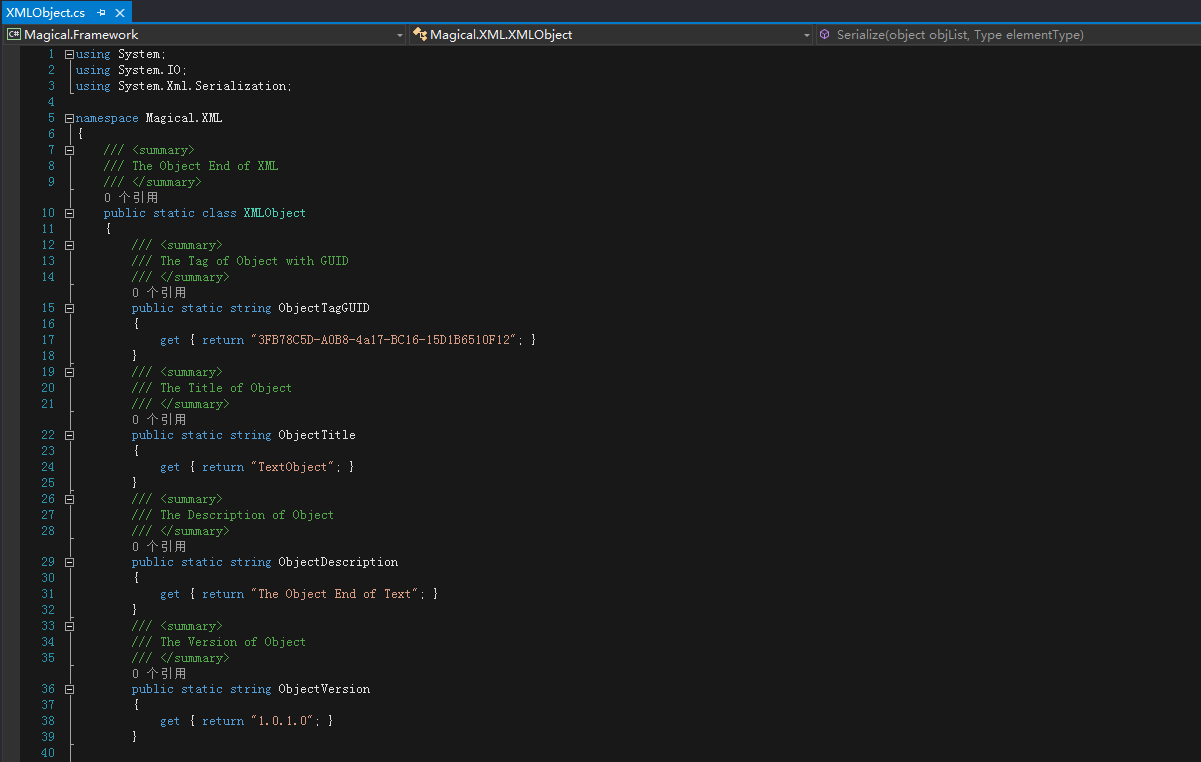
Task: Pin the XMLObject.cs tab
Action: point(102,13)
